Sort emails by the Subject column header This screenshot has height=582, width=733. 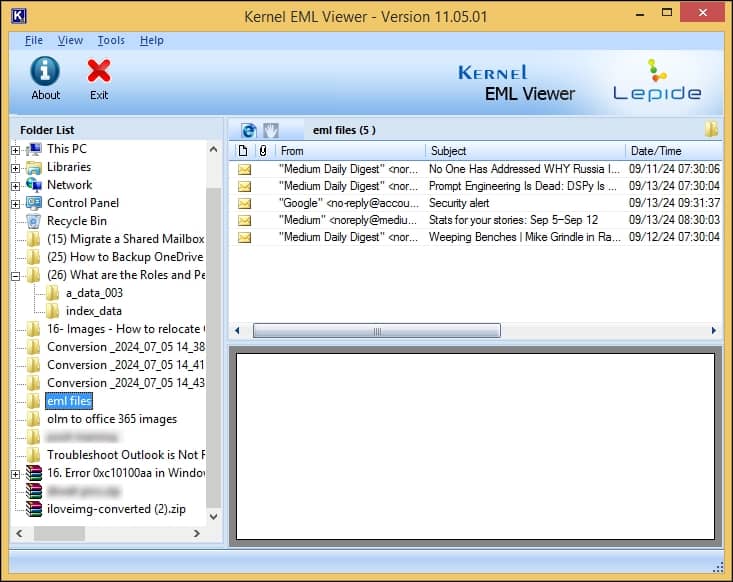pyautogui.click(x=525, y=151)
